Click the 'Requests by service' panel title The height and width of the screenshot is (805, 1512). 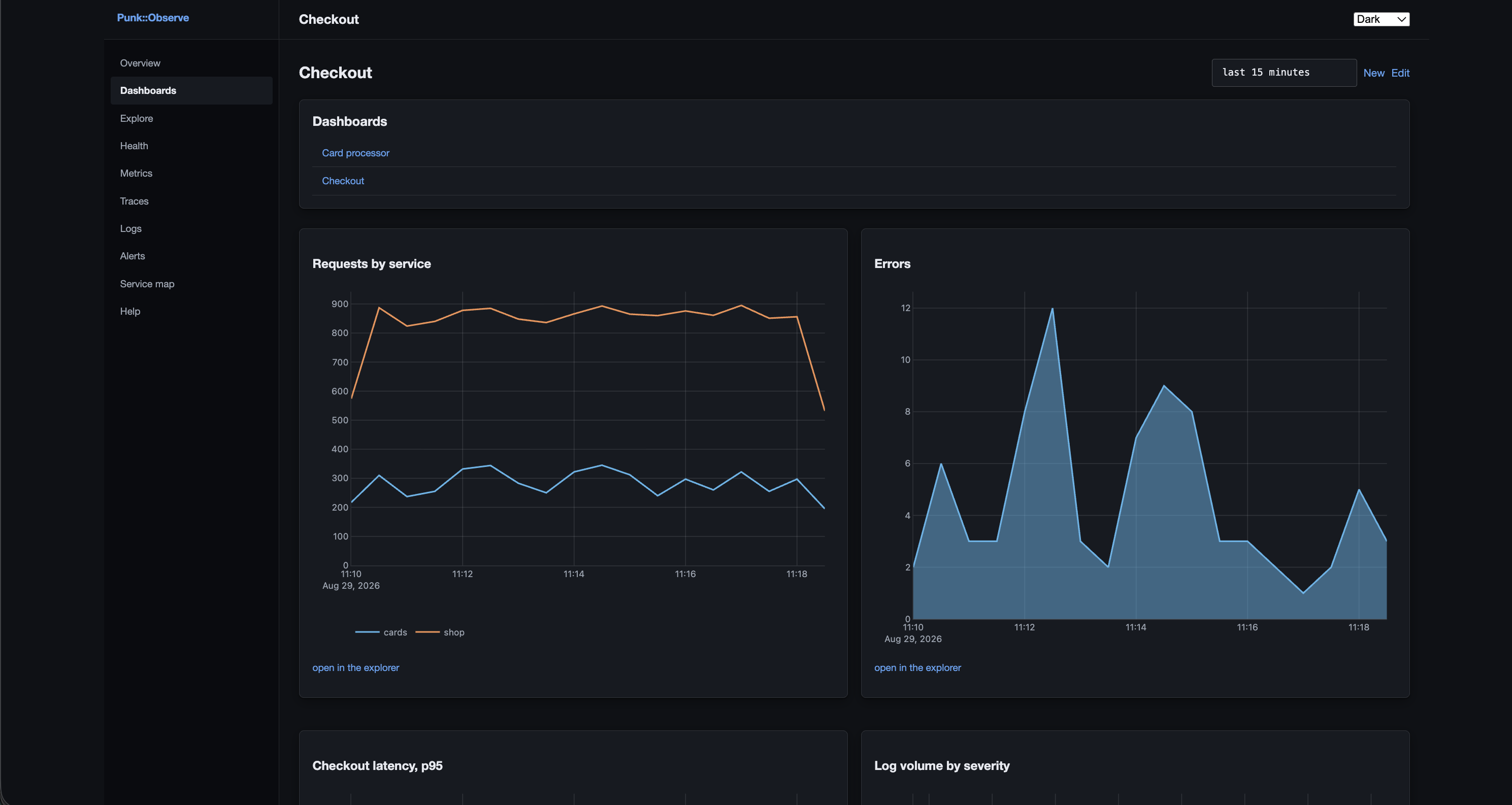point(372,263)
